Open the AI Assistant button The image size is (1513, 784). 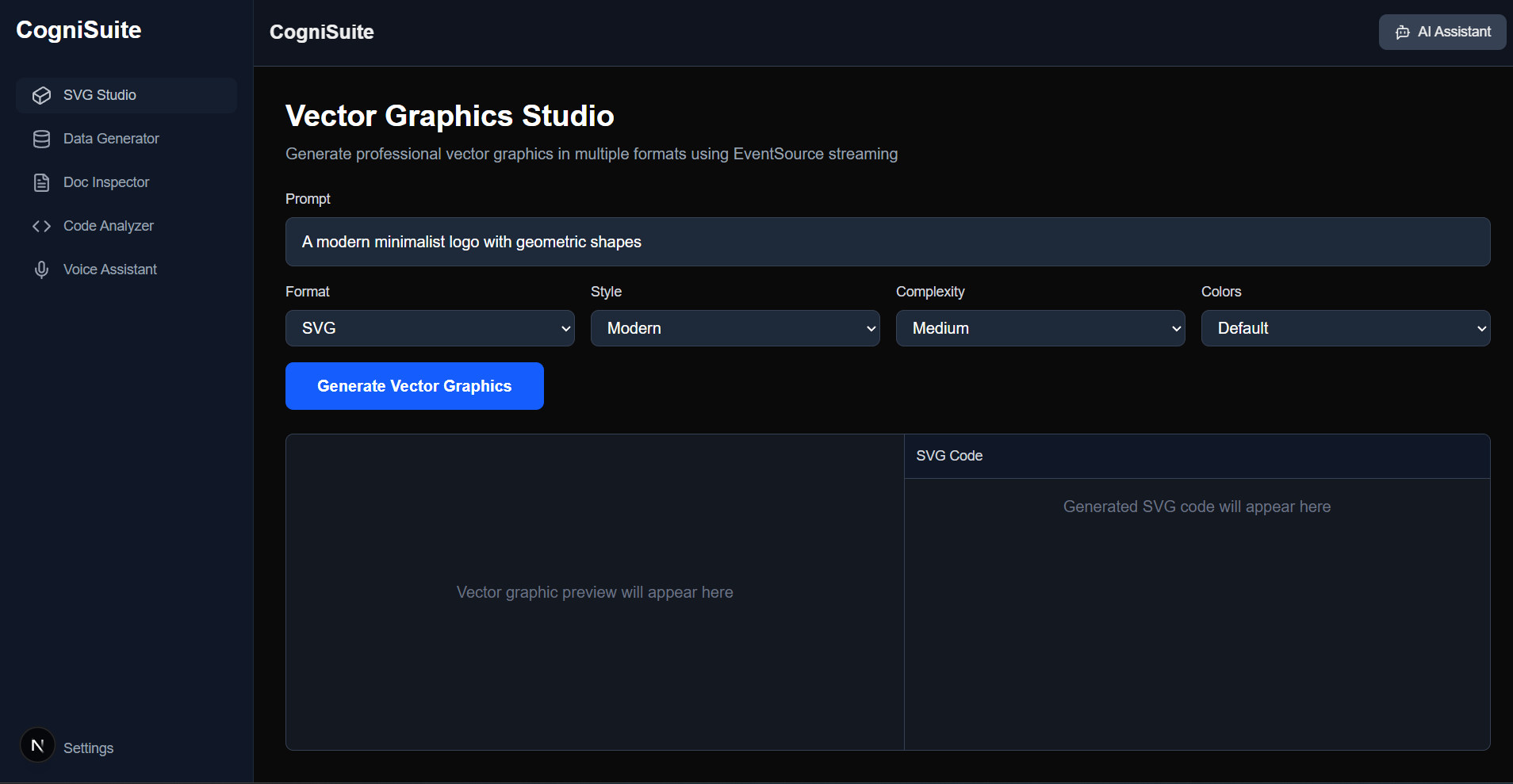click(x=1442, y=33)
